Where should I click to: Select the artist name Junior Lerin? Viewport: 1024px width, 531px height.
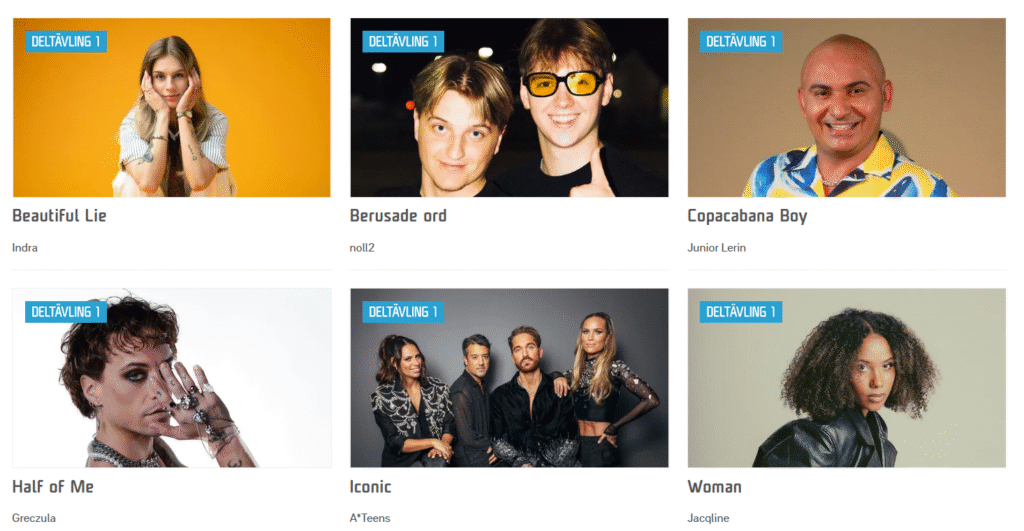click(716, 248)
